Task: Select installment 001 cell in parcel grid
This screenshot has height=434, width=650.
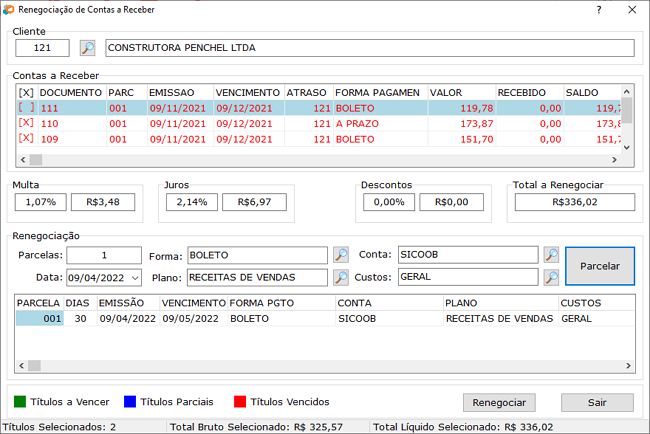Action: click(40, 318)
